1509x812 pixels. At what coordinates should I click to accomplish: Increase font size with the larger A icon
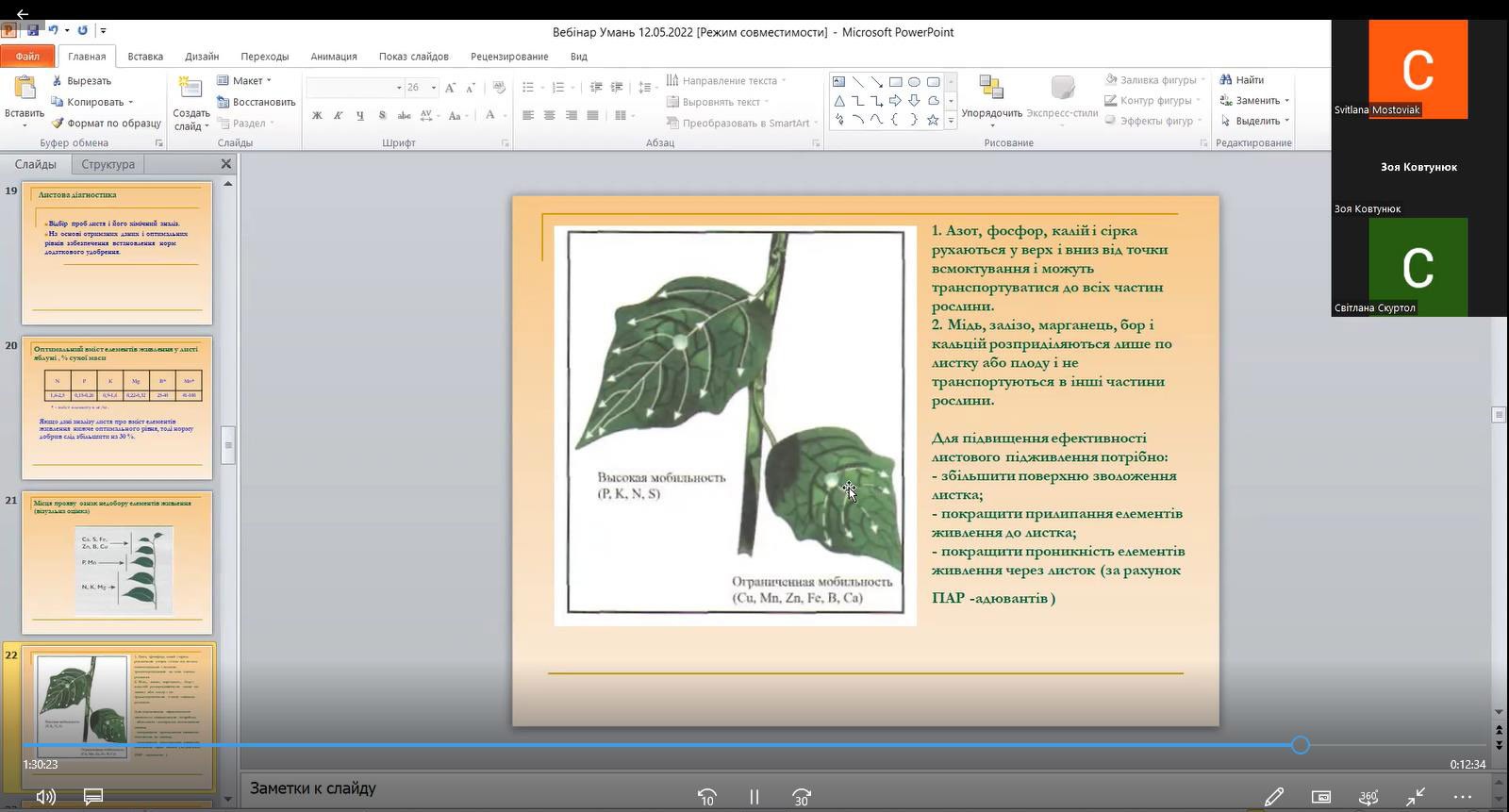click(451, 88)
